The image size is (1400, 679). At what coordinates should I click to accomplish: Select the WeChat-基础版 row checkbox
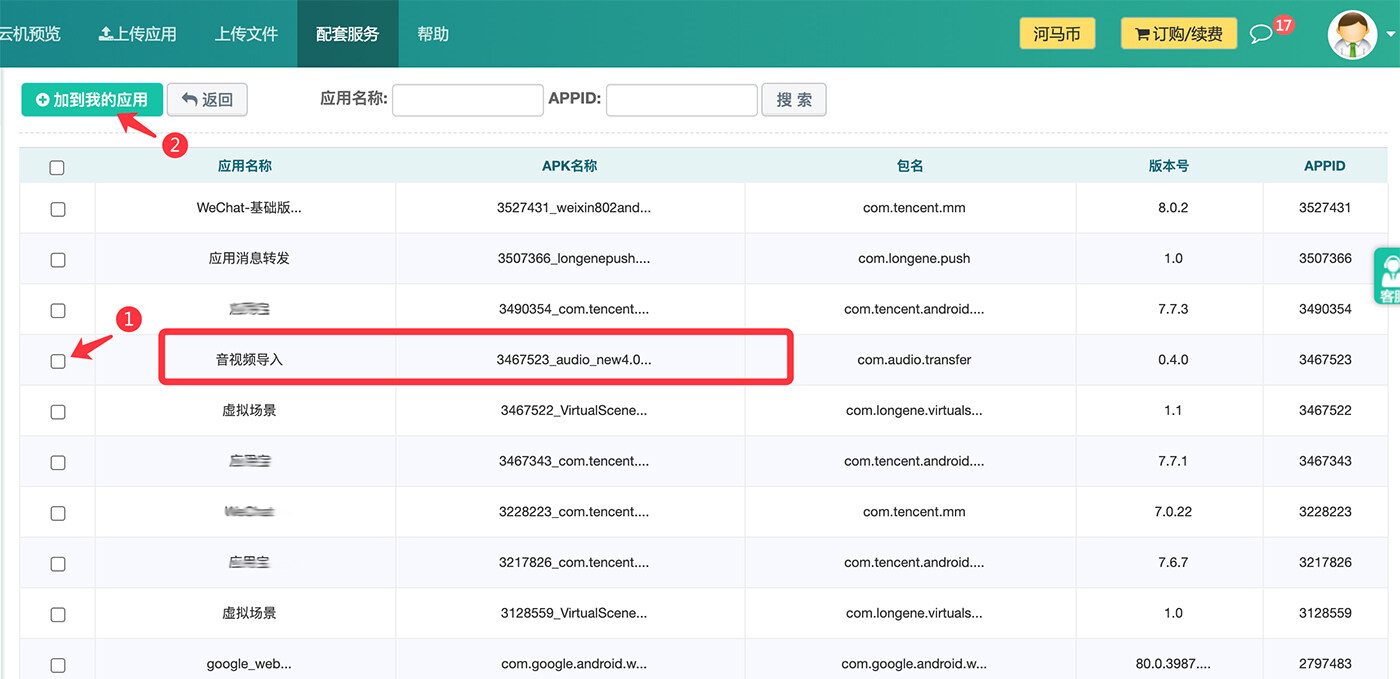(58, 209)
